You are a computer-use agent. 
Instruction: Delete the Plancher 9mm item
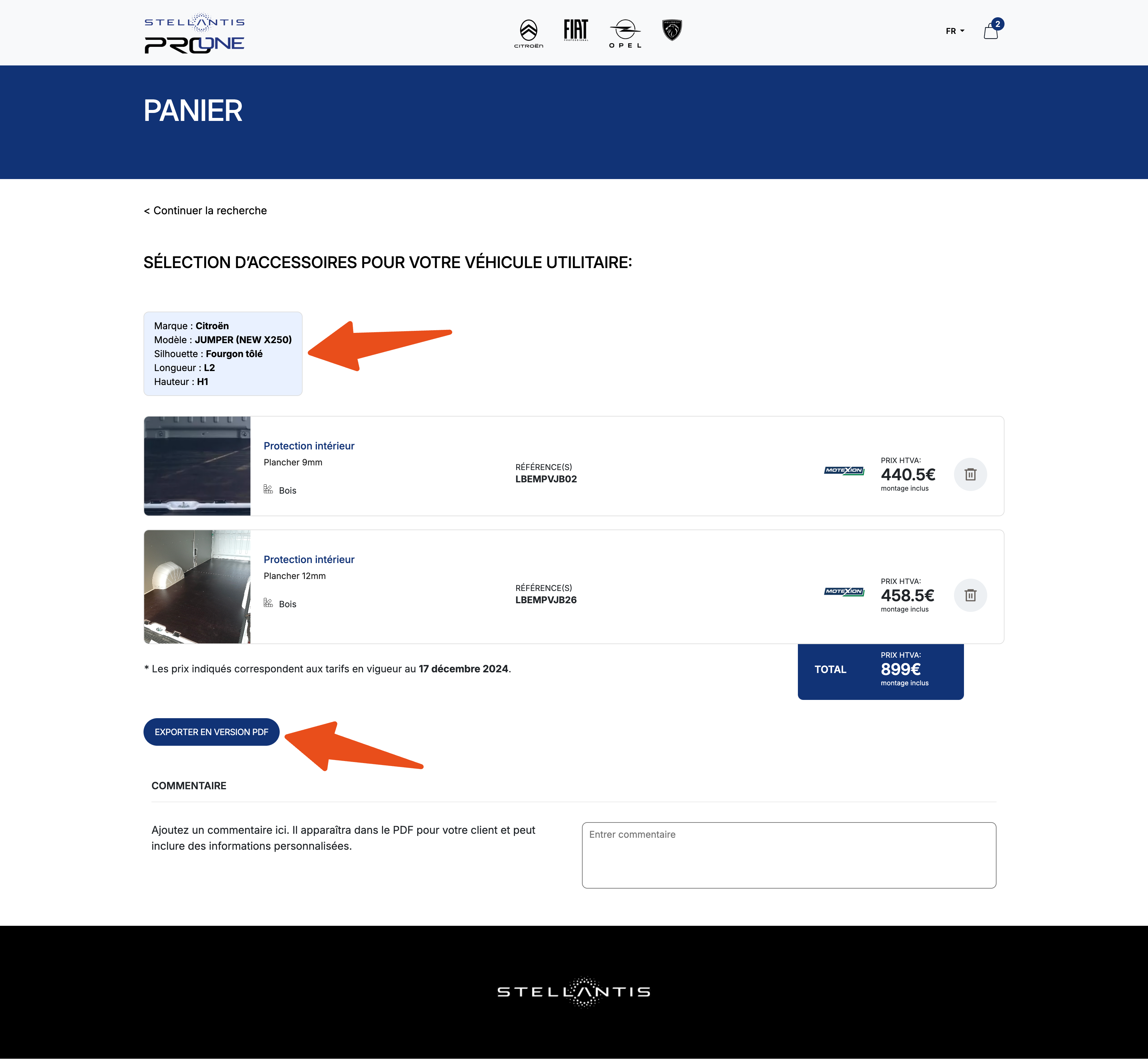[970, 474]
